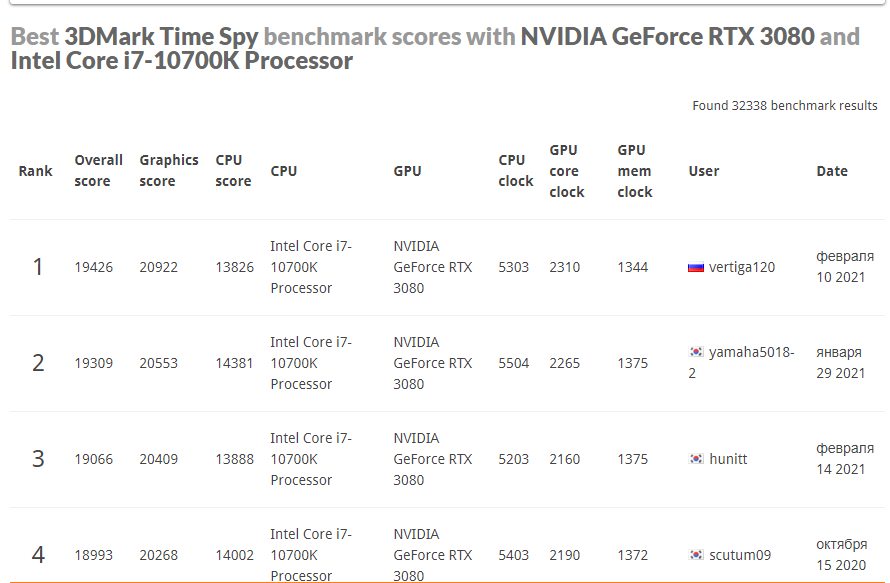This screenshot has height=583, width=890.
Task: Click the Korean flag beside hunitt
Action: coord(696,459)
